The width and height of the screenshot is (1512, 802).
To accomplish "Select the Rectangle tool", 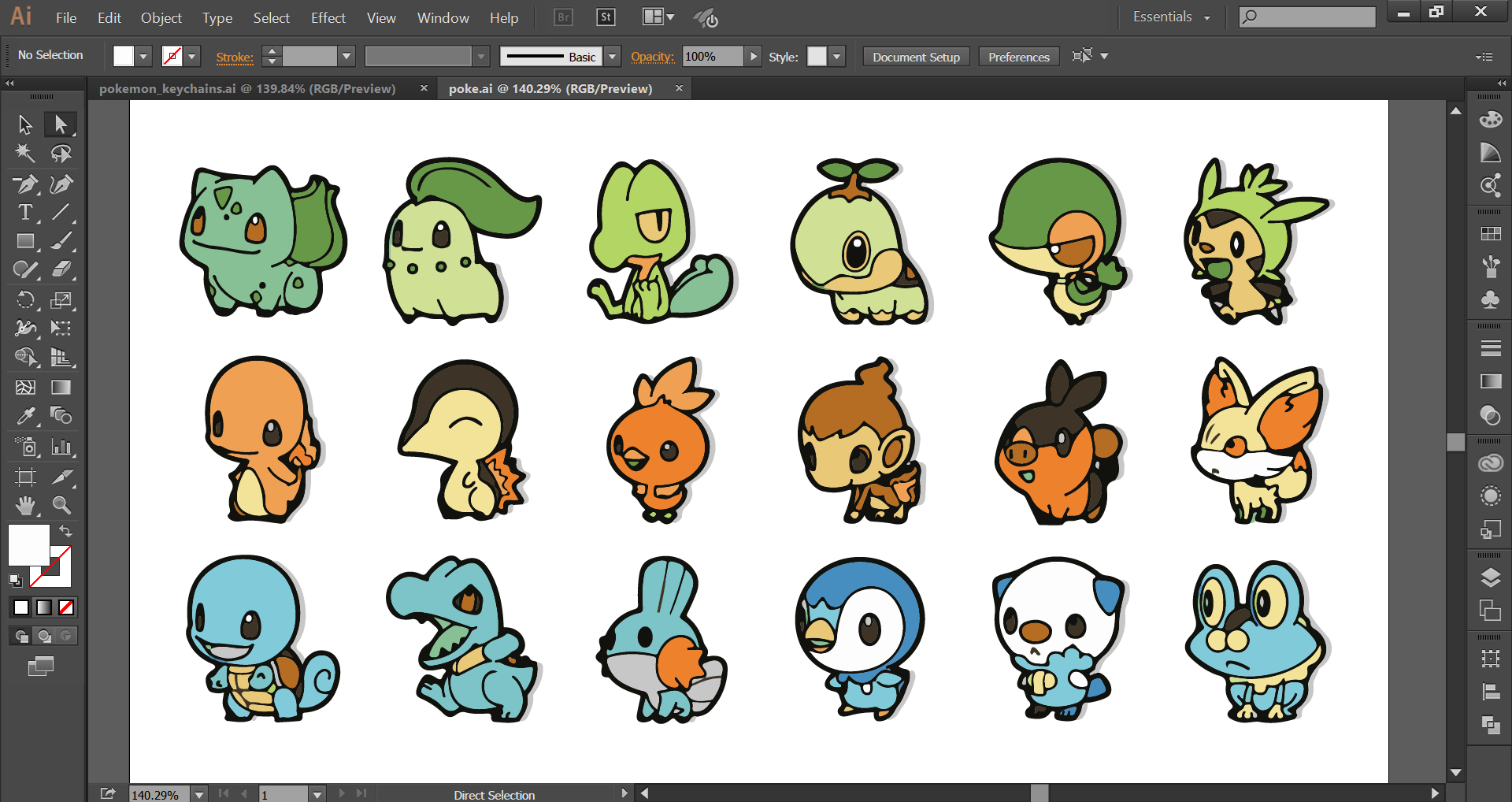I will 25,241.
